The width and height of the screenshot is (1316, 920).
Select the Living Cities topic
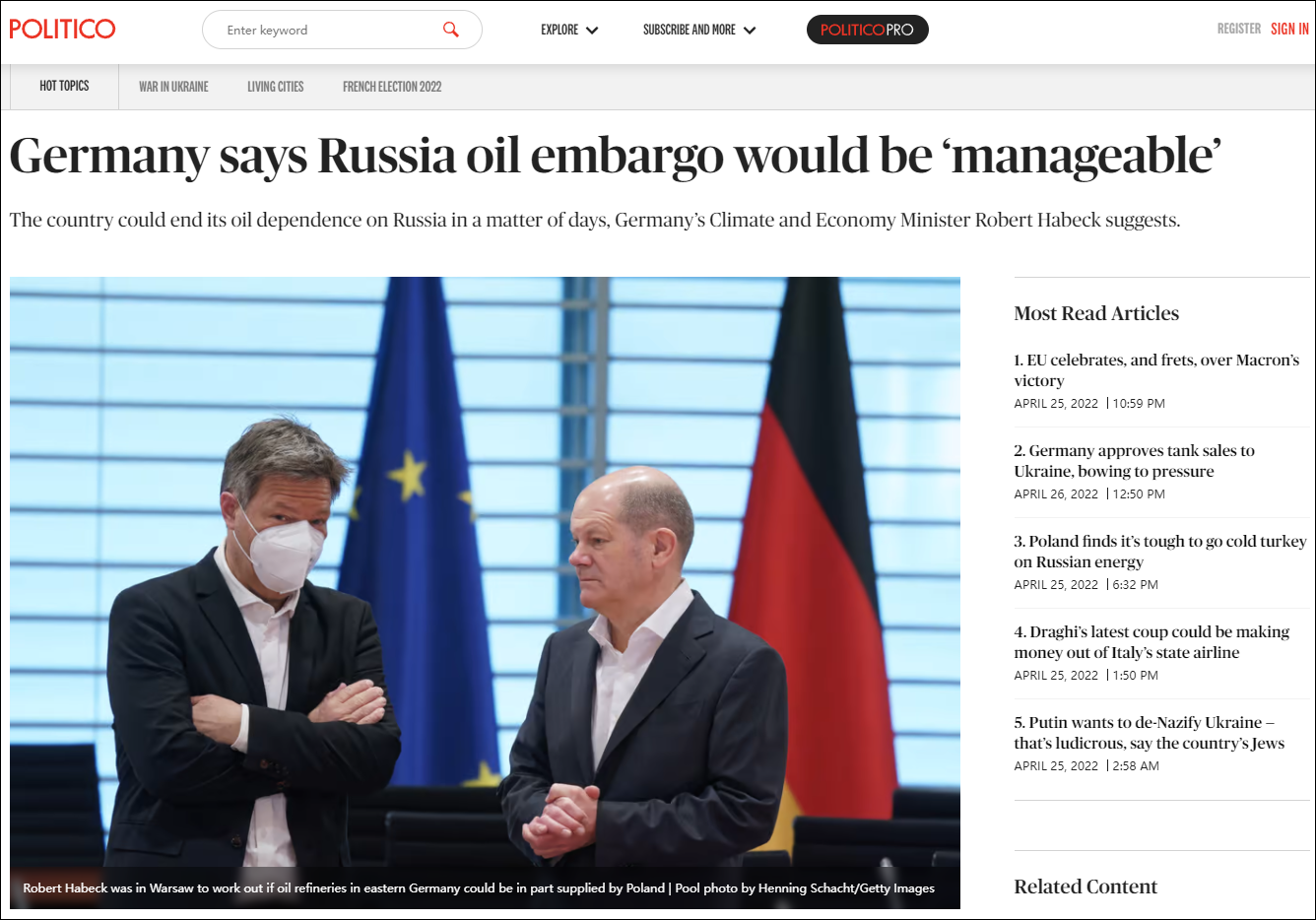(276, 87)
